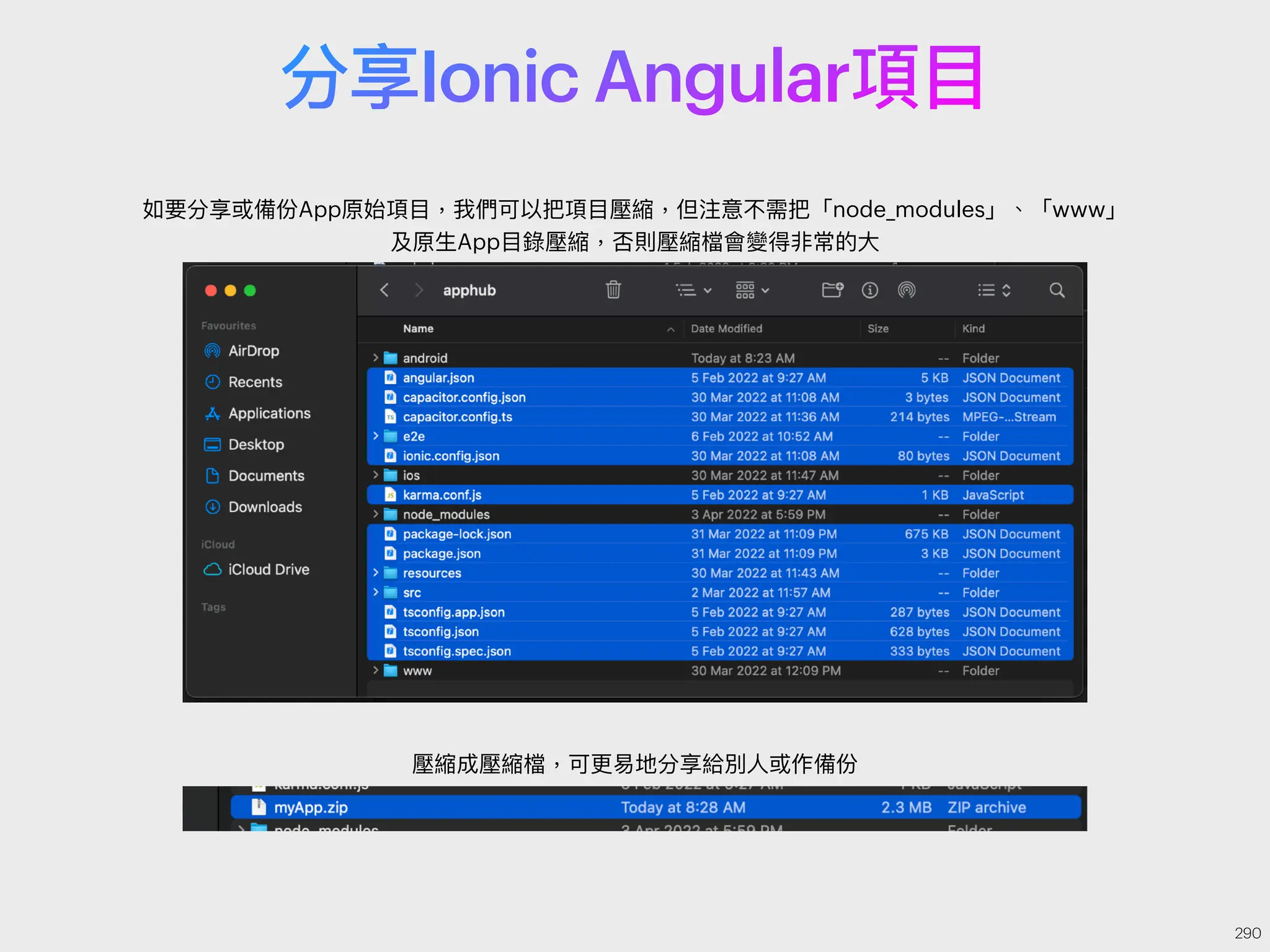
Task: Click the android folder icon
Action: [x=391, y=358]
